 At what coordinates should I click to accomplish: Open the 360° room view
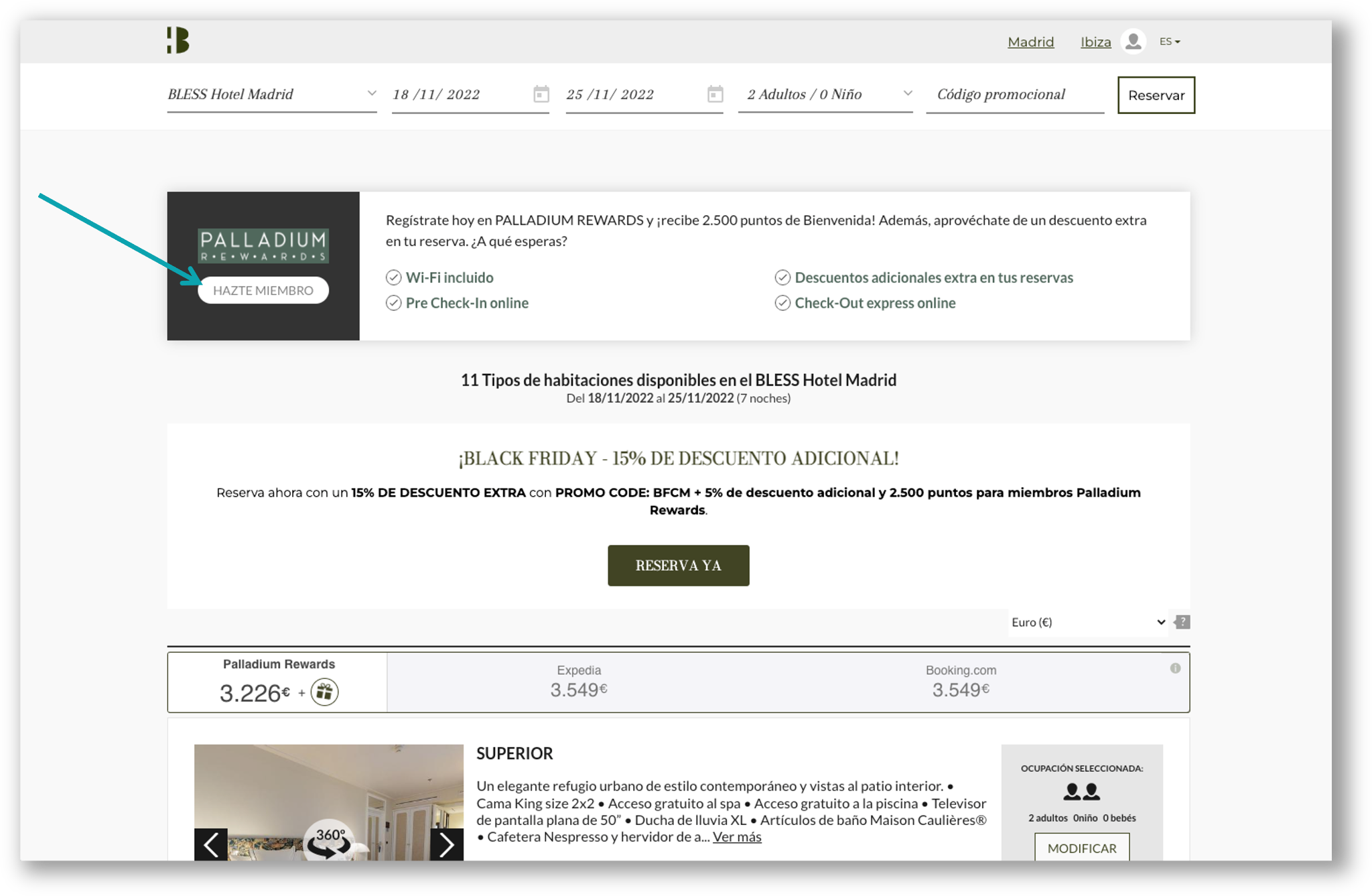330,841
